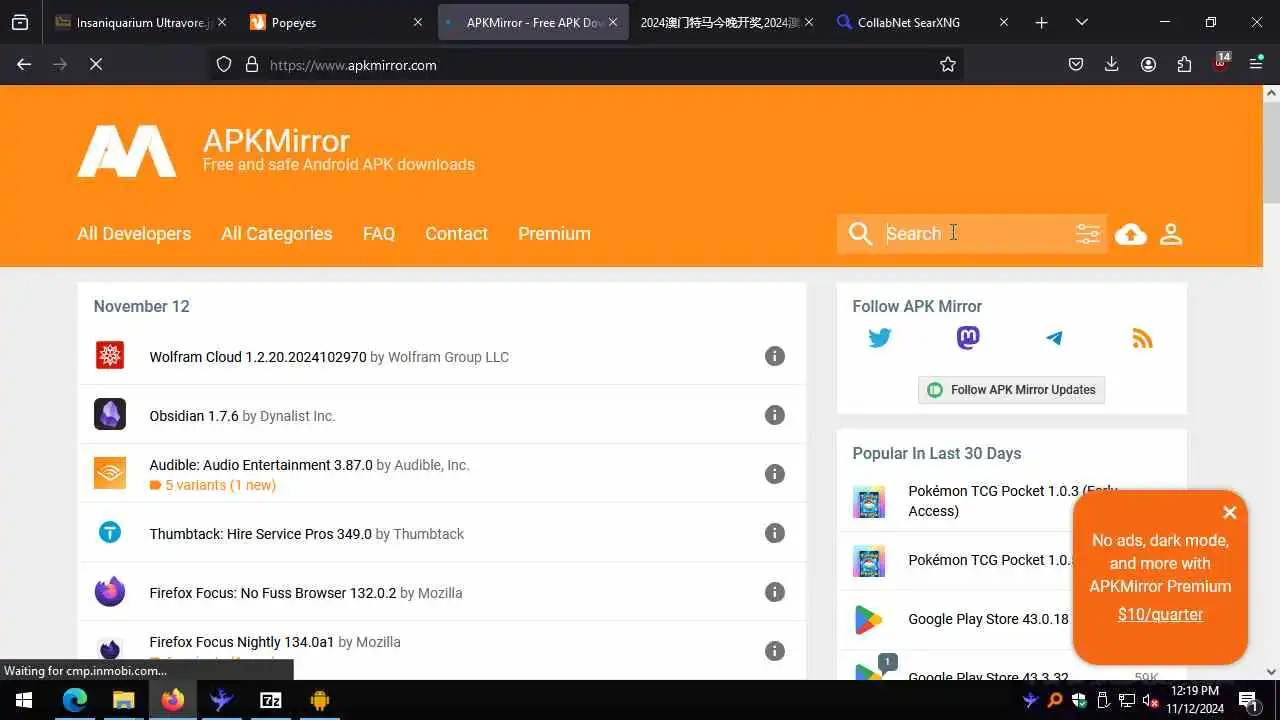The width and height of the screenshot is (1280, 720).
Task: Open the user account login icon
Action: (x=1171, y=234)
